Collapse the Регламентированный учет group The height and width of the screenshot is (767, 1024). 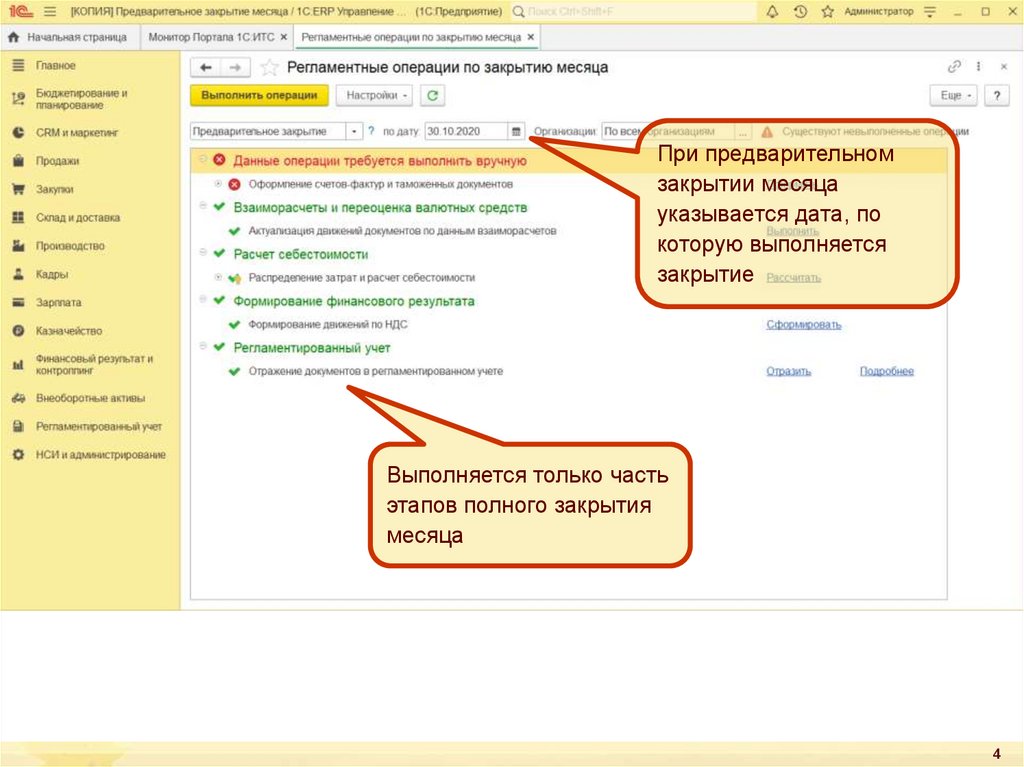tap(204, 347)
